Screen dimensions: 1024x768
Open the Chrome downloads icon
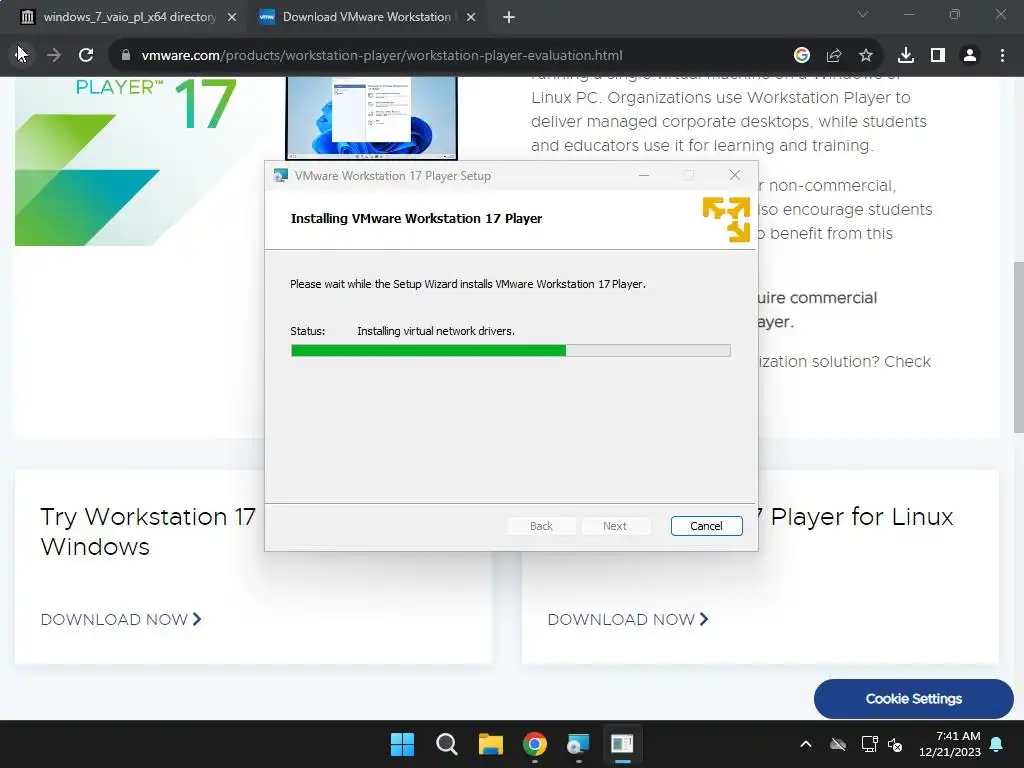tap(906, 55)
